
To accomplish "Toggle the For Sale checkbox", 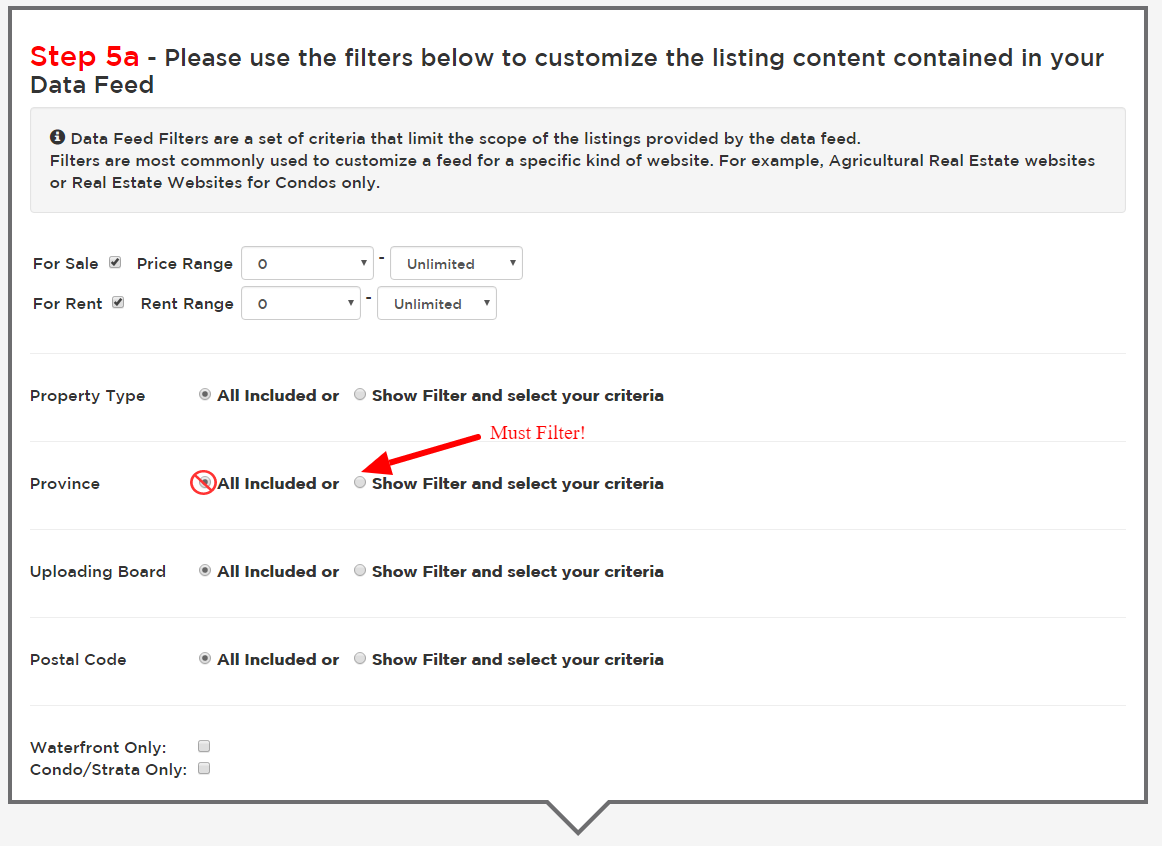I will (115, 263).
